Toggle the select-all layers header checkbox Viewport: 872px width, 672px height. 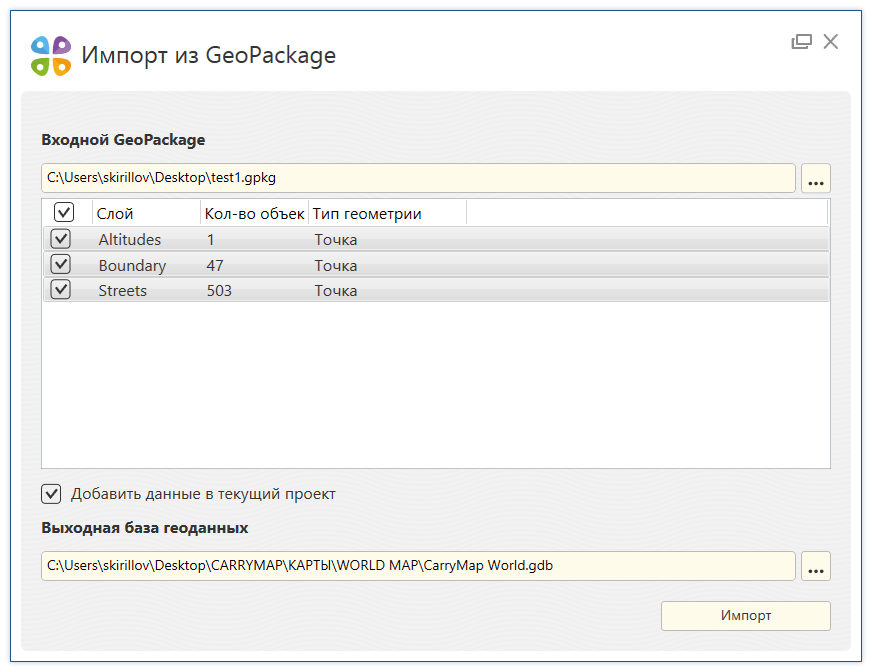[x=64, y=213]
